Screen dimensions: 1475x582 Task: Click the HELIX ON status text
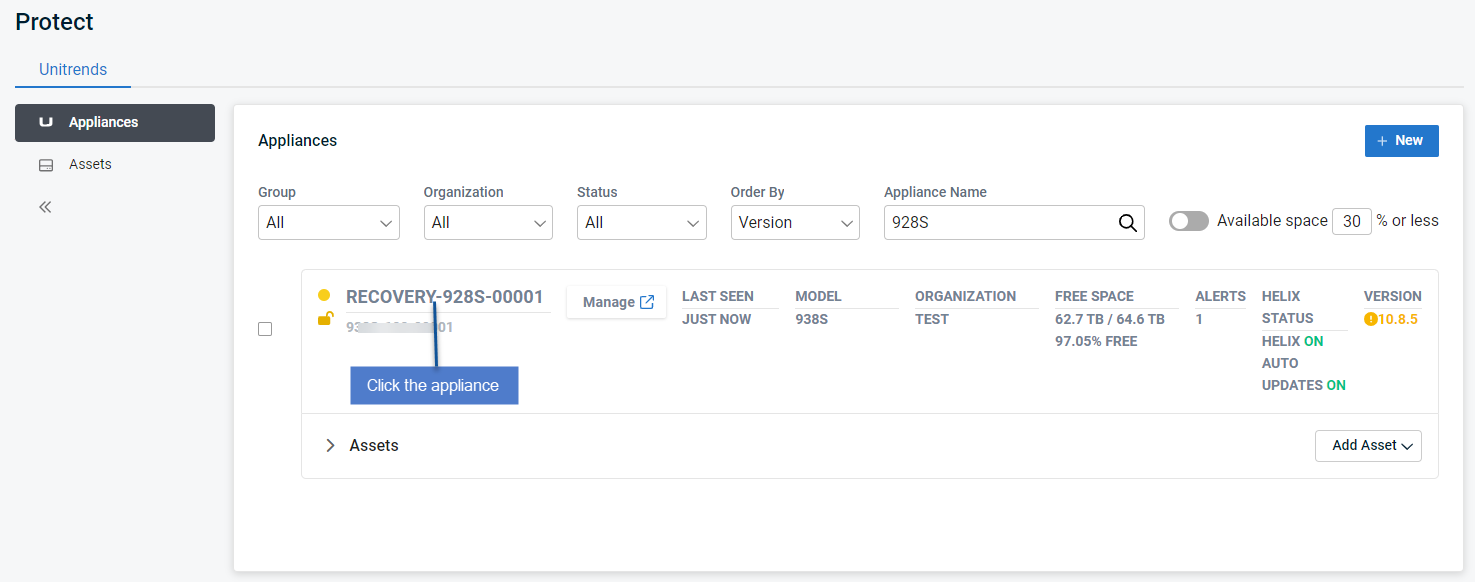(1293, 341)
